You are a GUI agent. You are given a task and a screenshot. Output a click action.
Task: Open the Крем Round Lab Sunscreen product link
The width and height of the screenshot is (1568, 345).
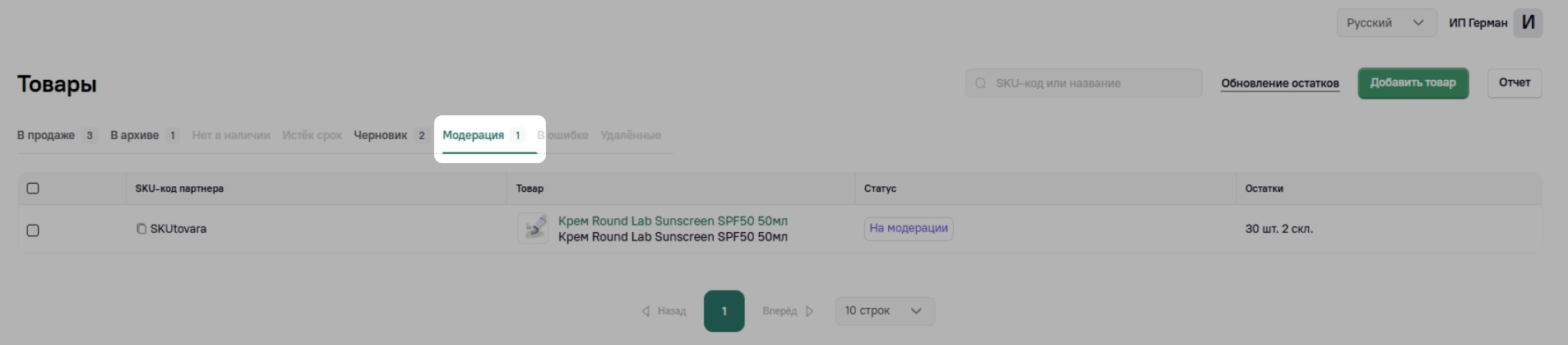pos(673,221)
